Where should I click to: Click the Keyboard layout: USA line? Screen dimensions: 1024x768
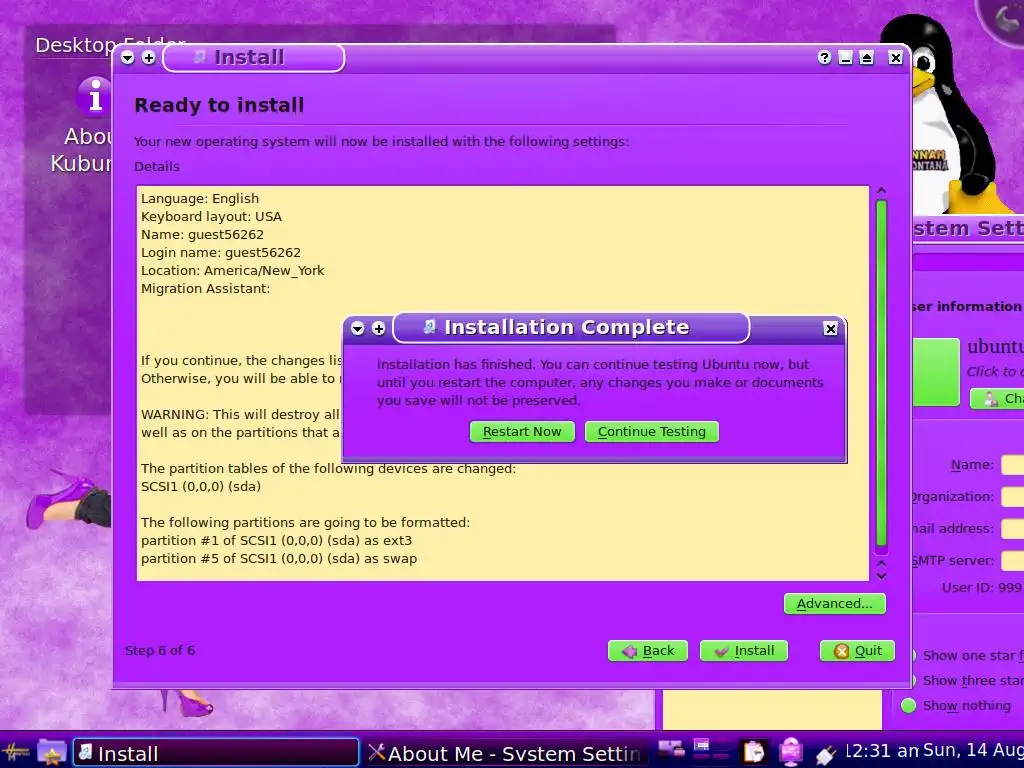click(212, 217)
